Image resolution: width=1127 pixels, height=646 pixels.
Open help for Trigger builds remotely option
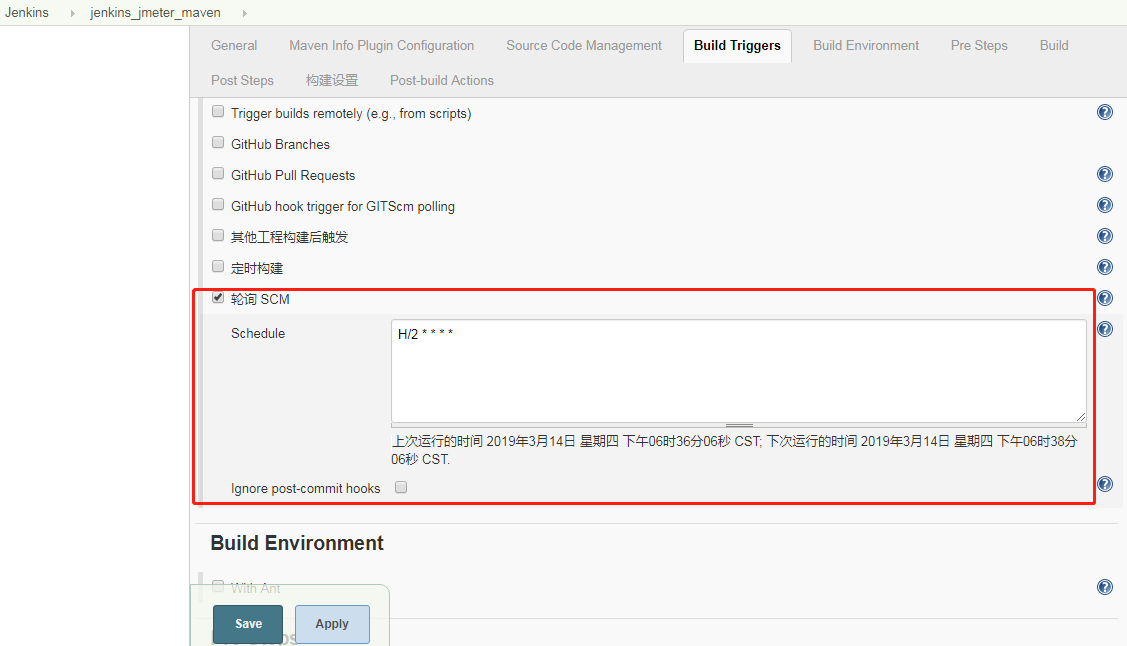click(x=1104, y=112)
